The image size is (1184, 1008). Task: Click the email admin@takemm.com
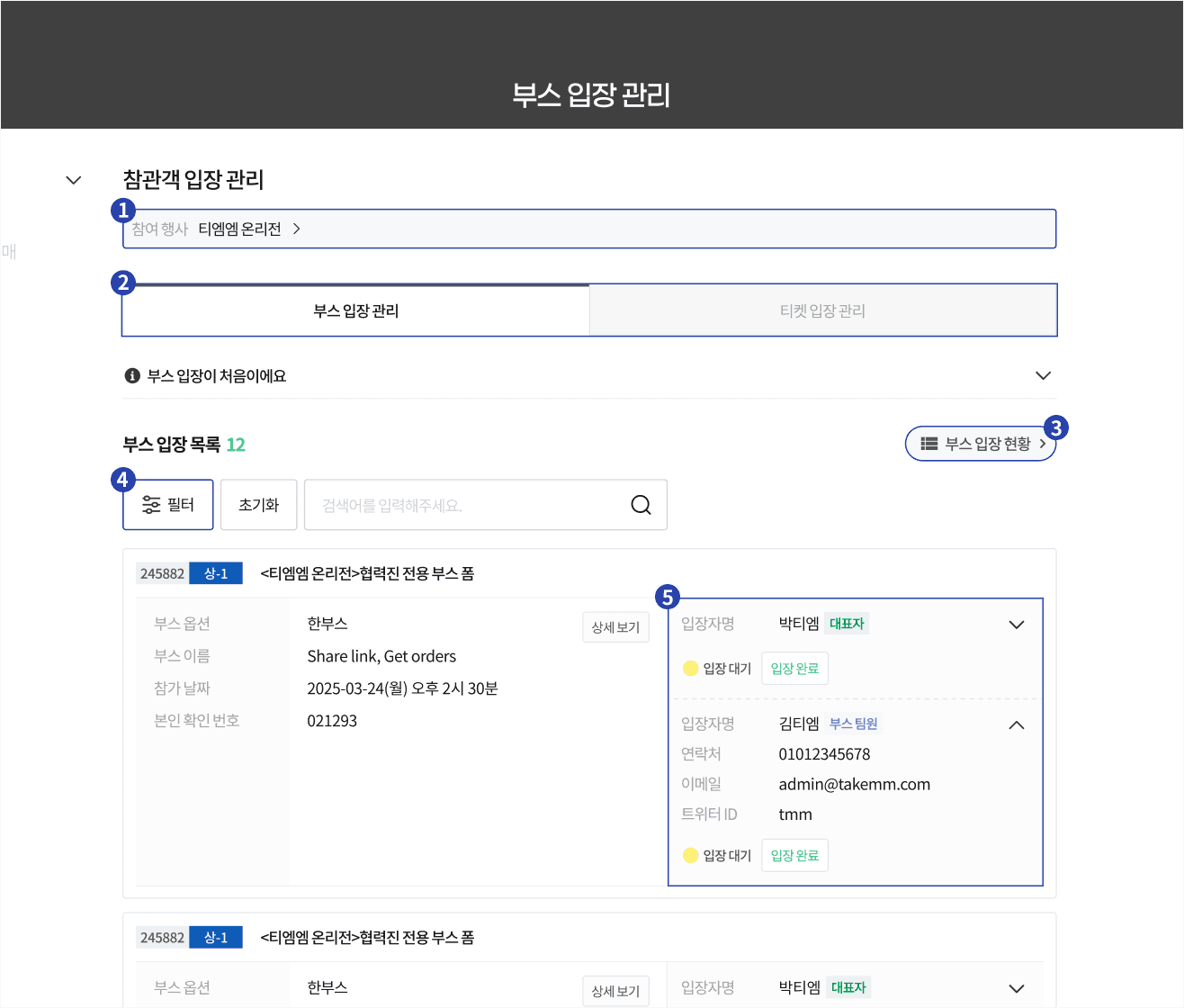[x=855, y=784]
